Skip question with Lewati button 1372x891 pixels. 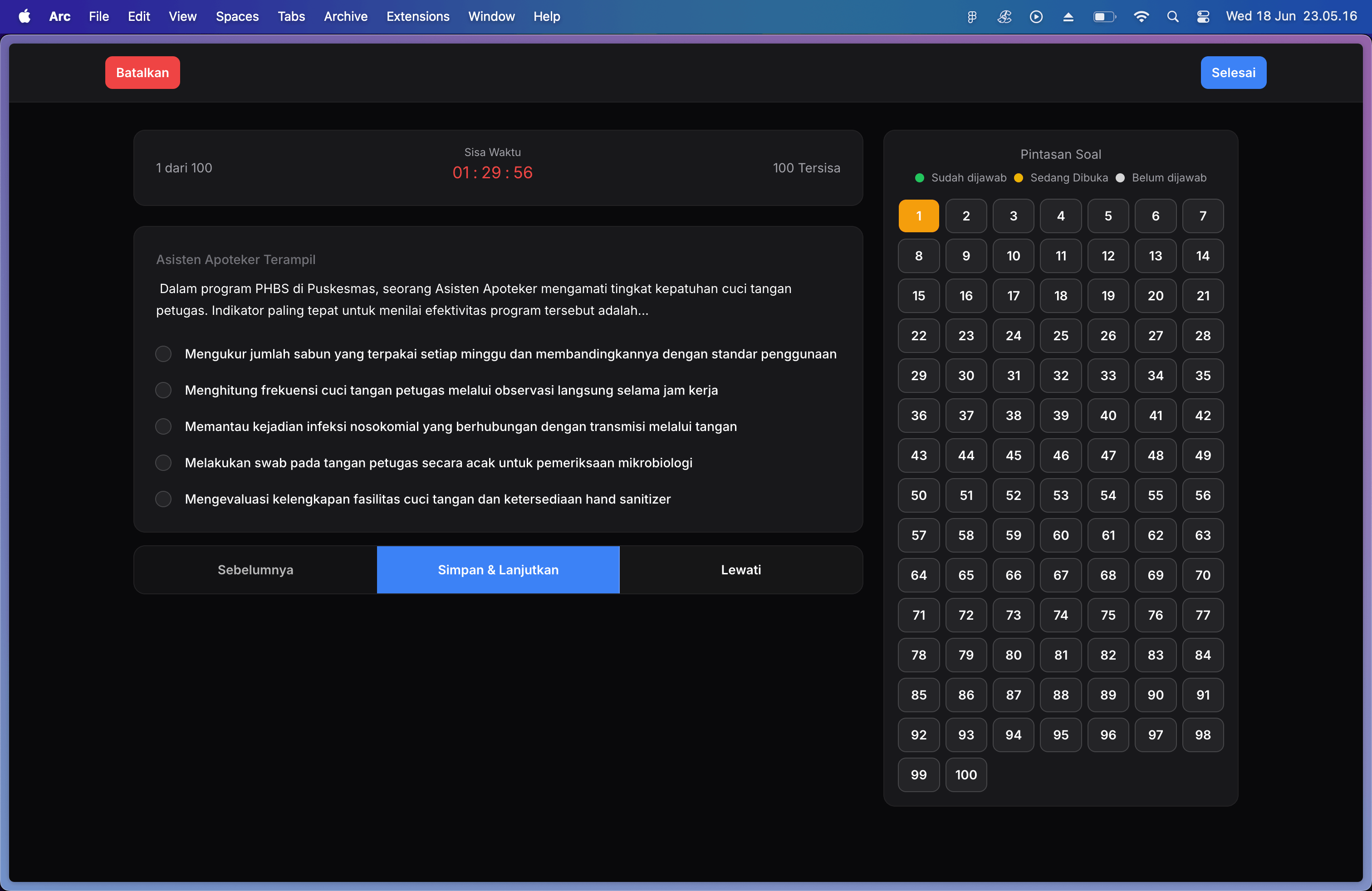click(x=741, y=569)
